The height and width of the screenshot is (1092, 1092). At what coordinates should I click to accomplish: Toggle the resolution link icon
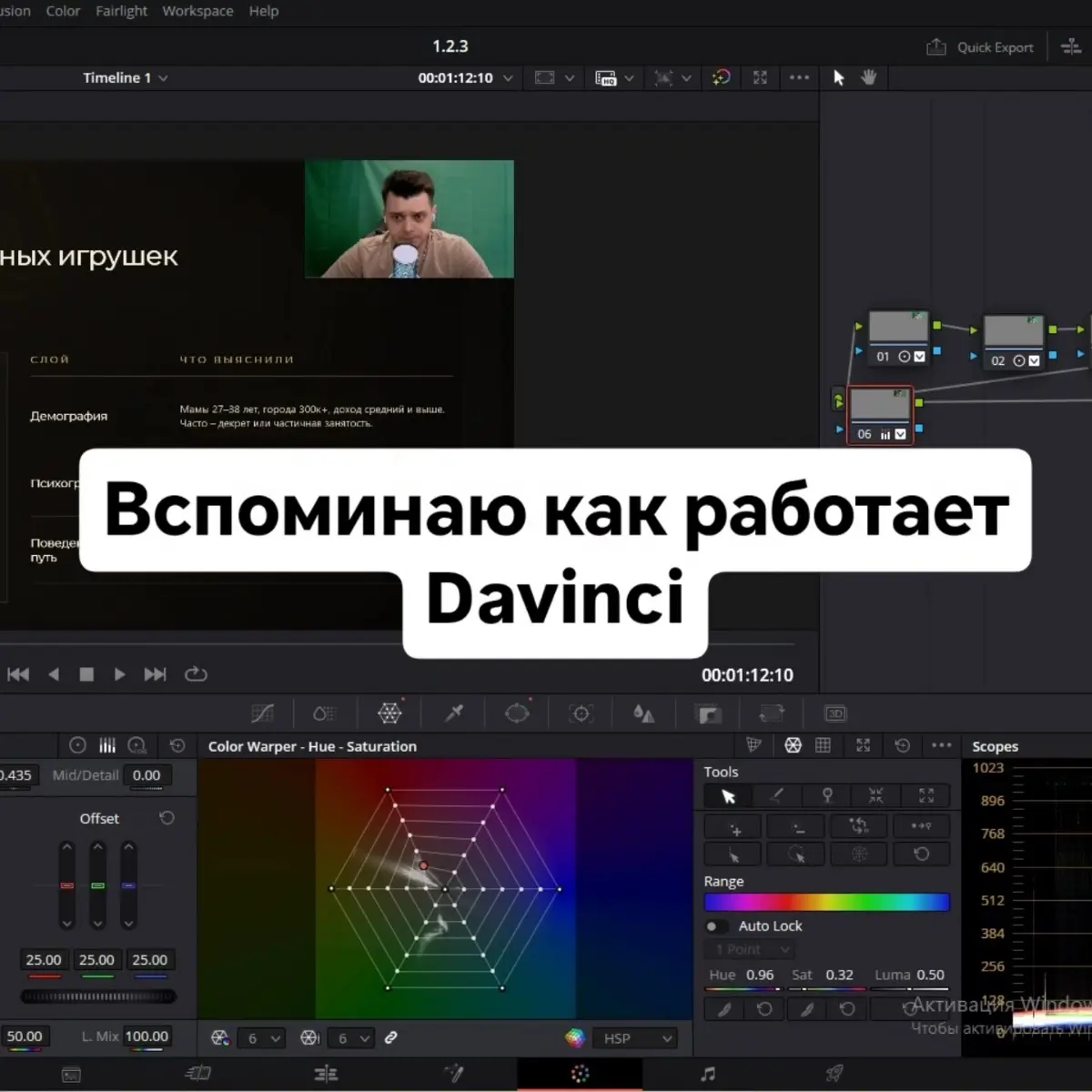(x=390, y=1037)
